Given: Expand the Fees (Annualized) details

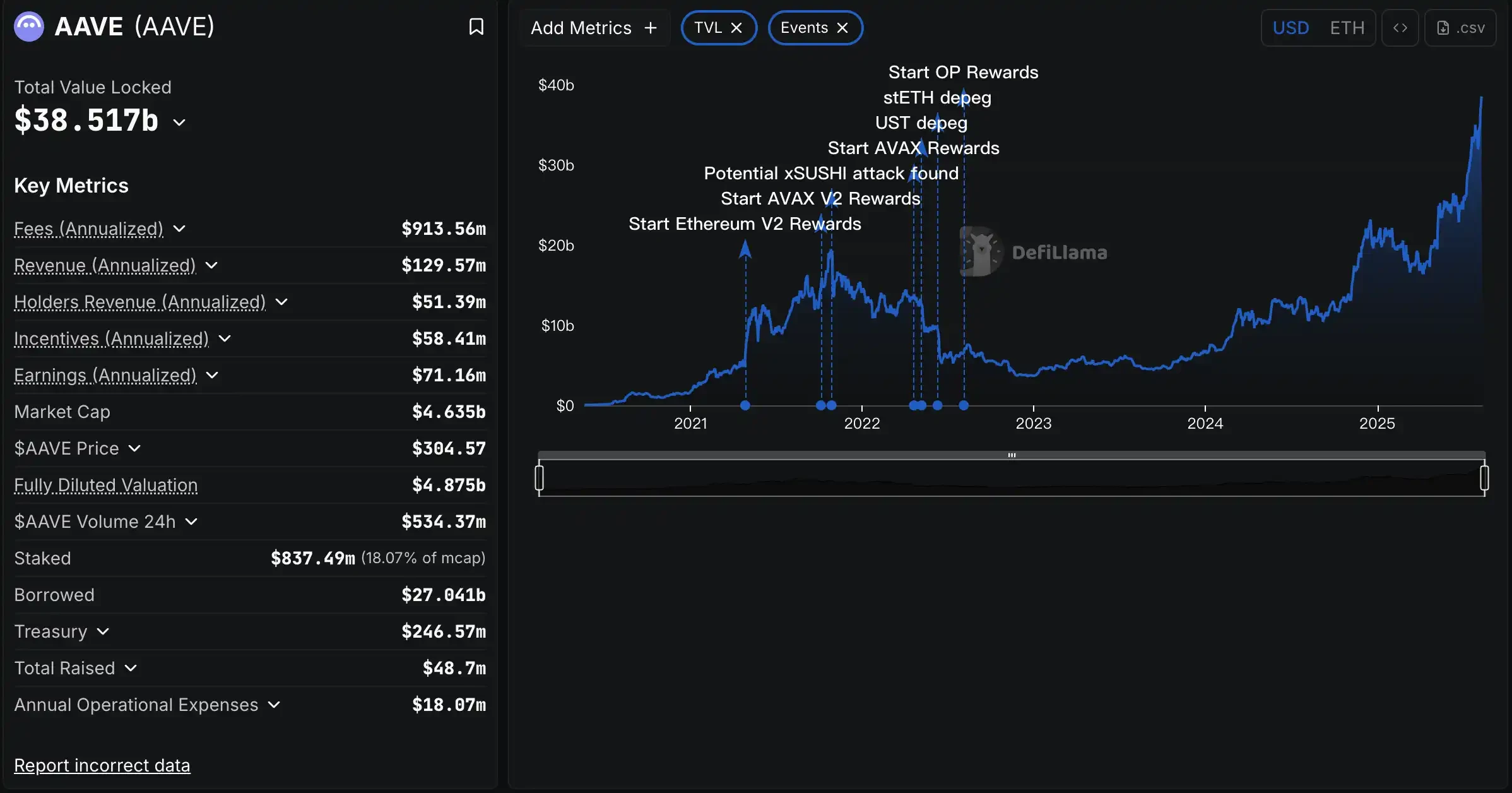Looking at the screenshot, I should (179, 229).
